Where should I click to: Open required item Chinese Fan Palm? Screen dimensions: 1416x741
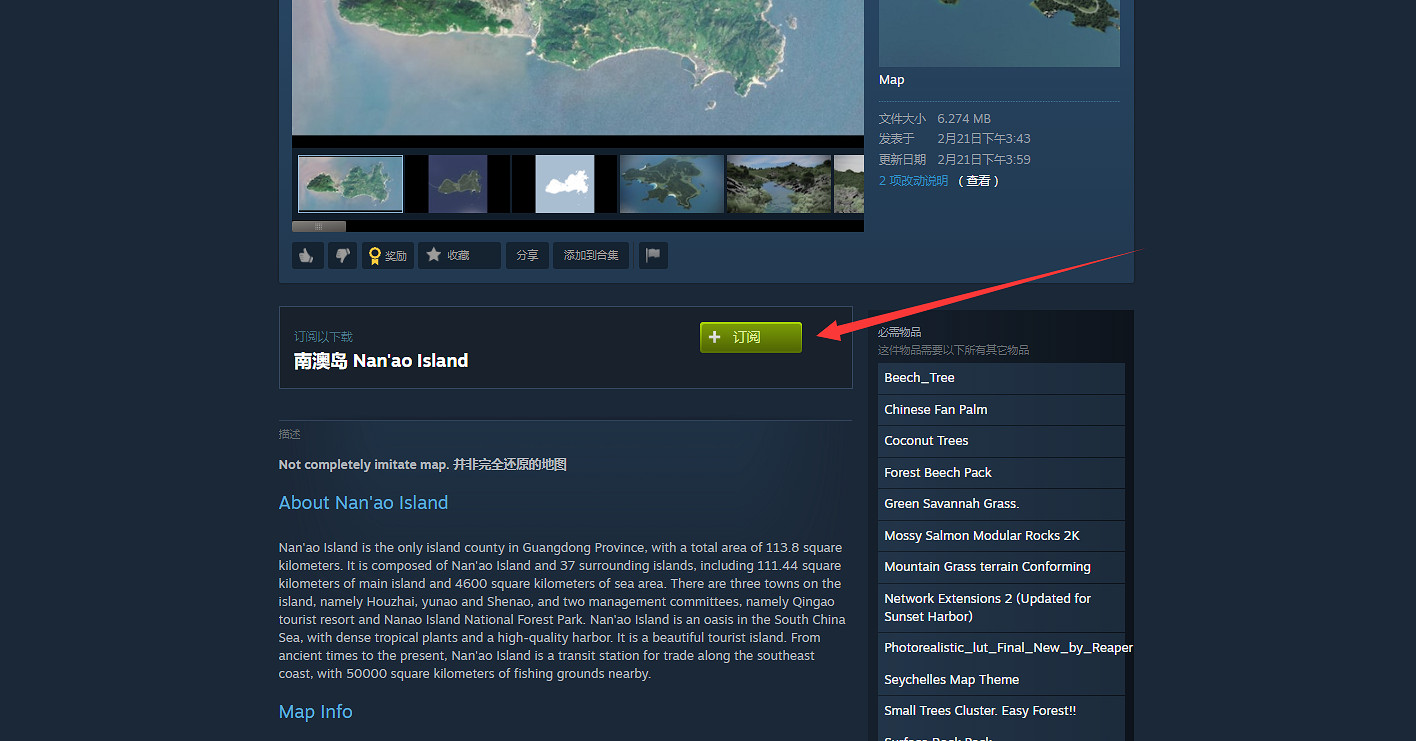[x=935, y=410]
